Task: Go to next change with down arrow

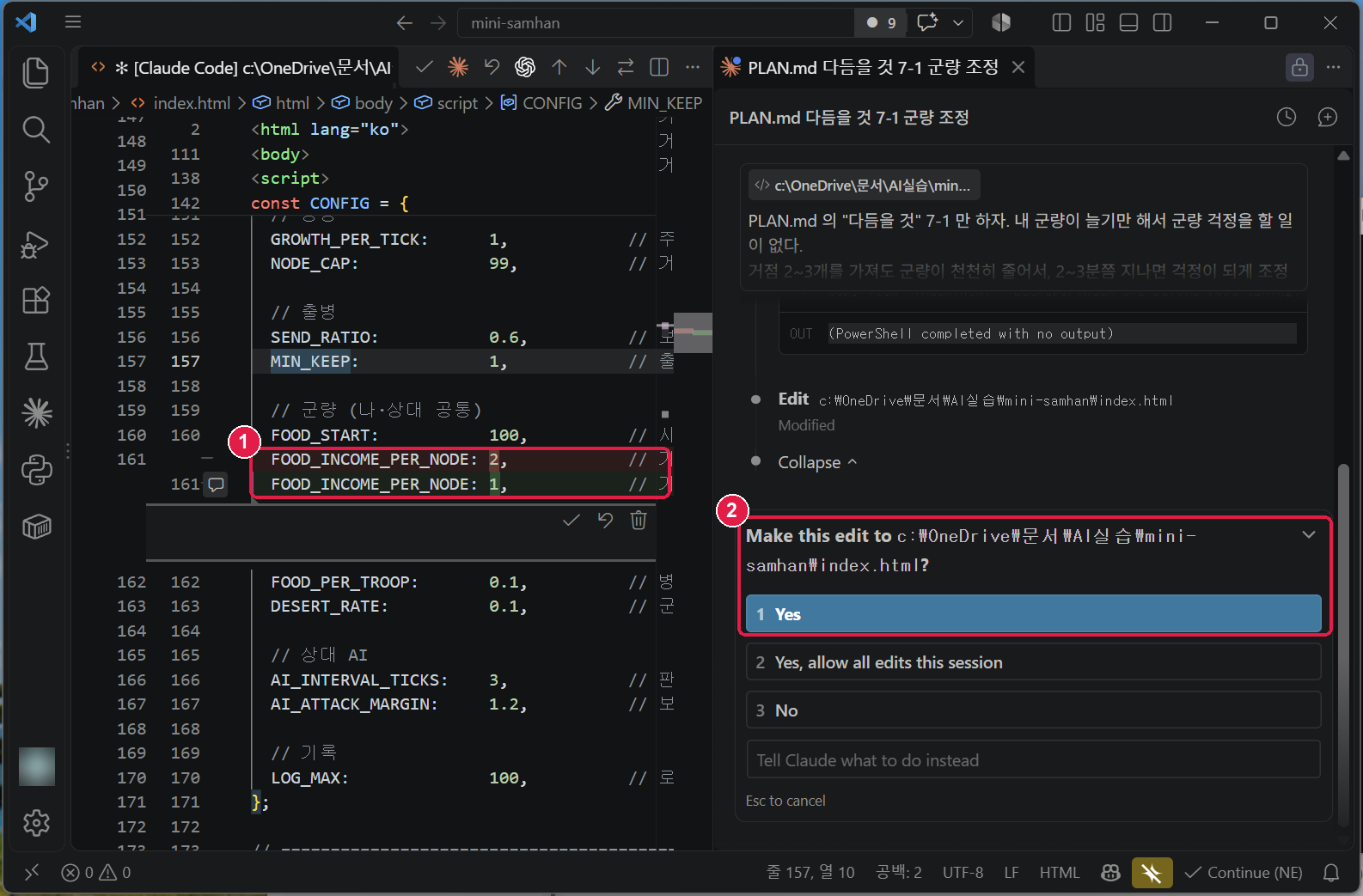Action: tap(593, 67)
